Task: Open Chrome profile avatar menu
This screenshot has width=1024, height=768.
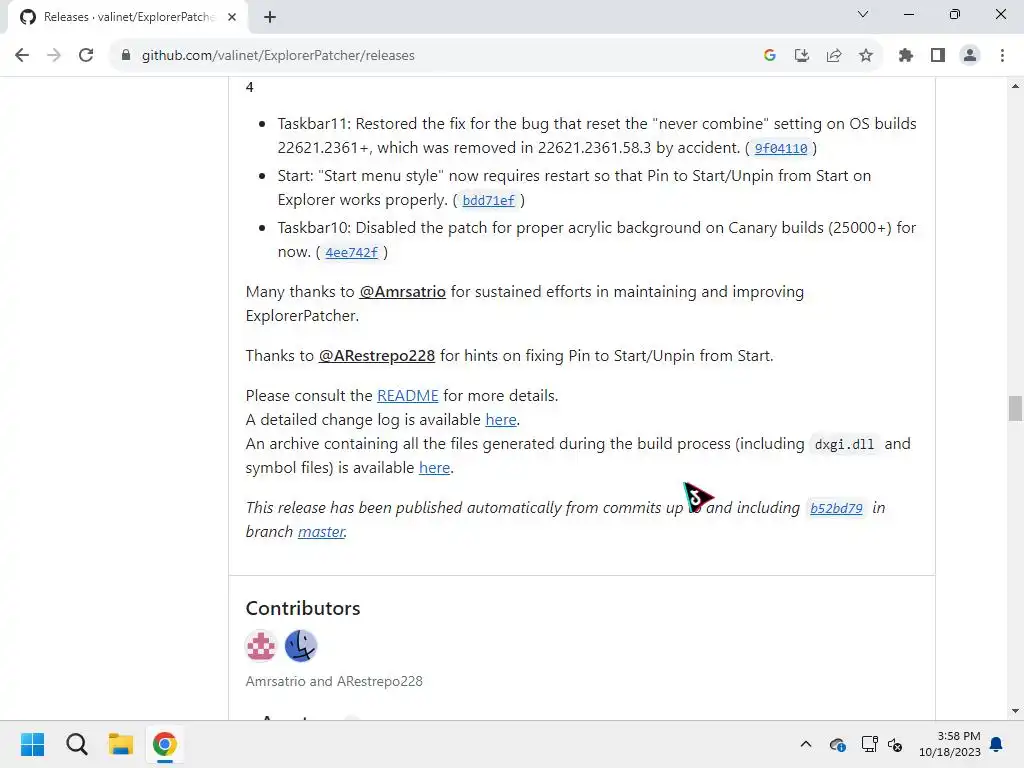Action: [x=970, y=56]
